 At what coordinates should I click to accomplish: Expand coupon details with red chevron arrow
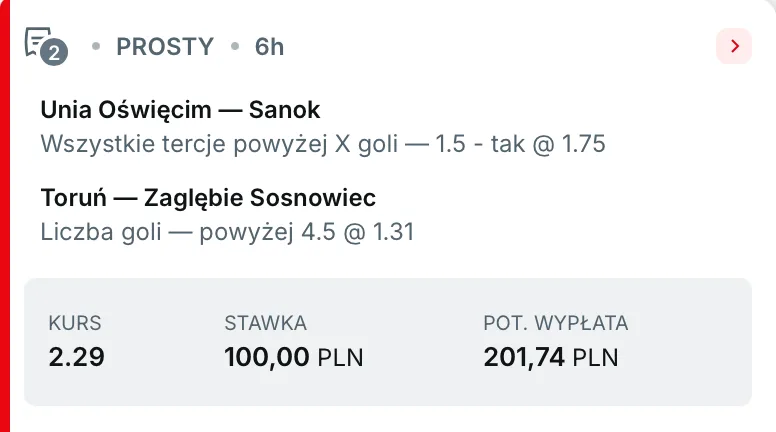click(734, 46)
